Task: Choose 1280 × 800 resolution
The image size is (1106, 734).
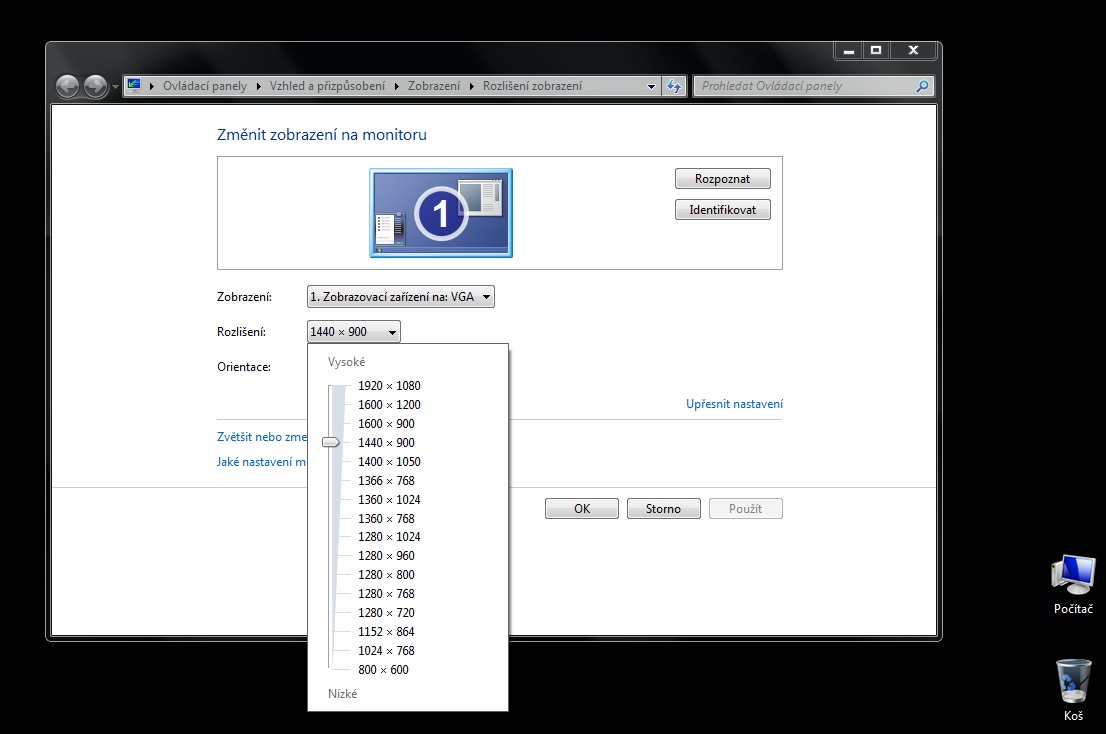Action: (x=386, y=575)
